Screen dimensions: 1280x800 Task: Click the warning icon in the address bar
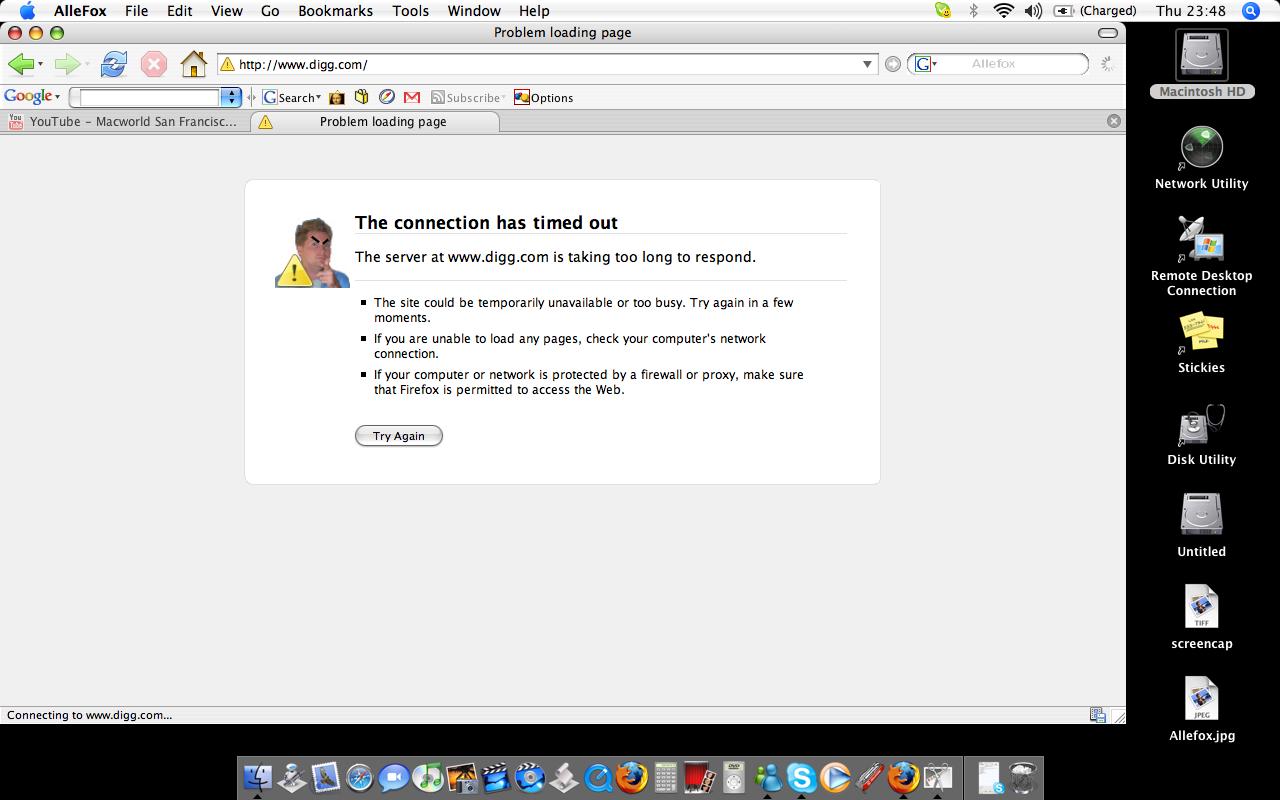point(227,64)
